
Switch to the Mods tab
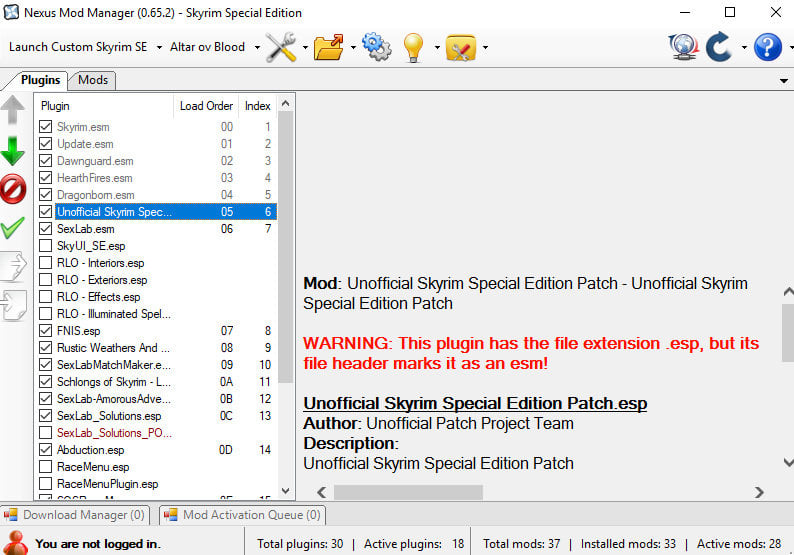tap(93, 80)
